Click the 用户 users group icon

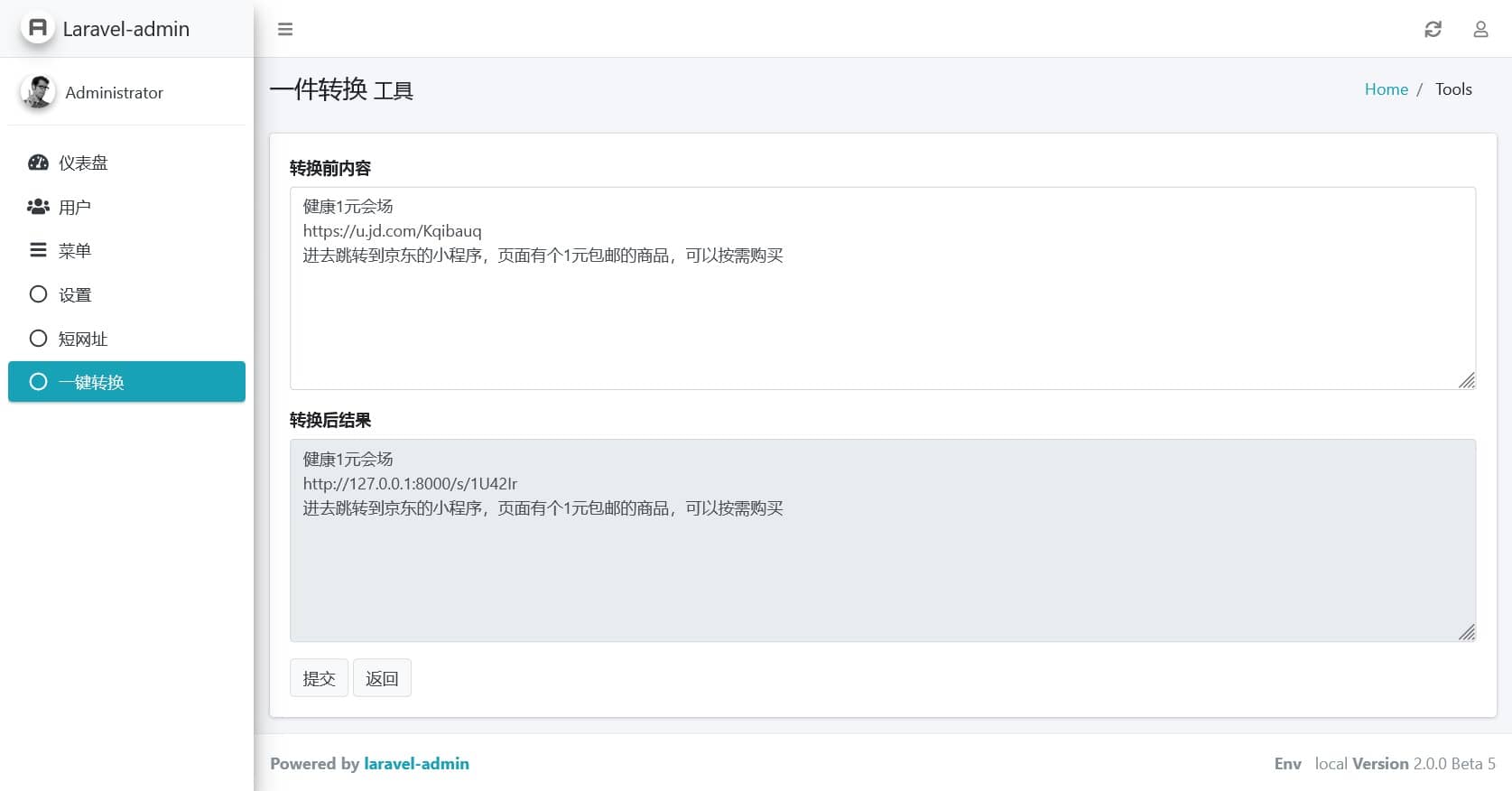coord(38,207)
